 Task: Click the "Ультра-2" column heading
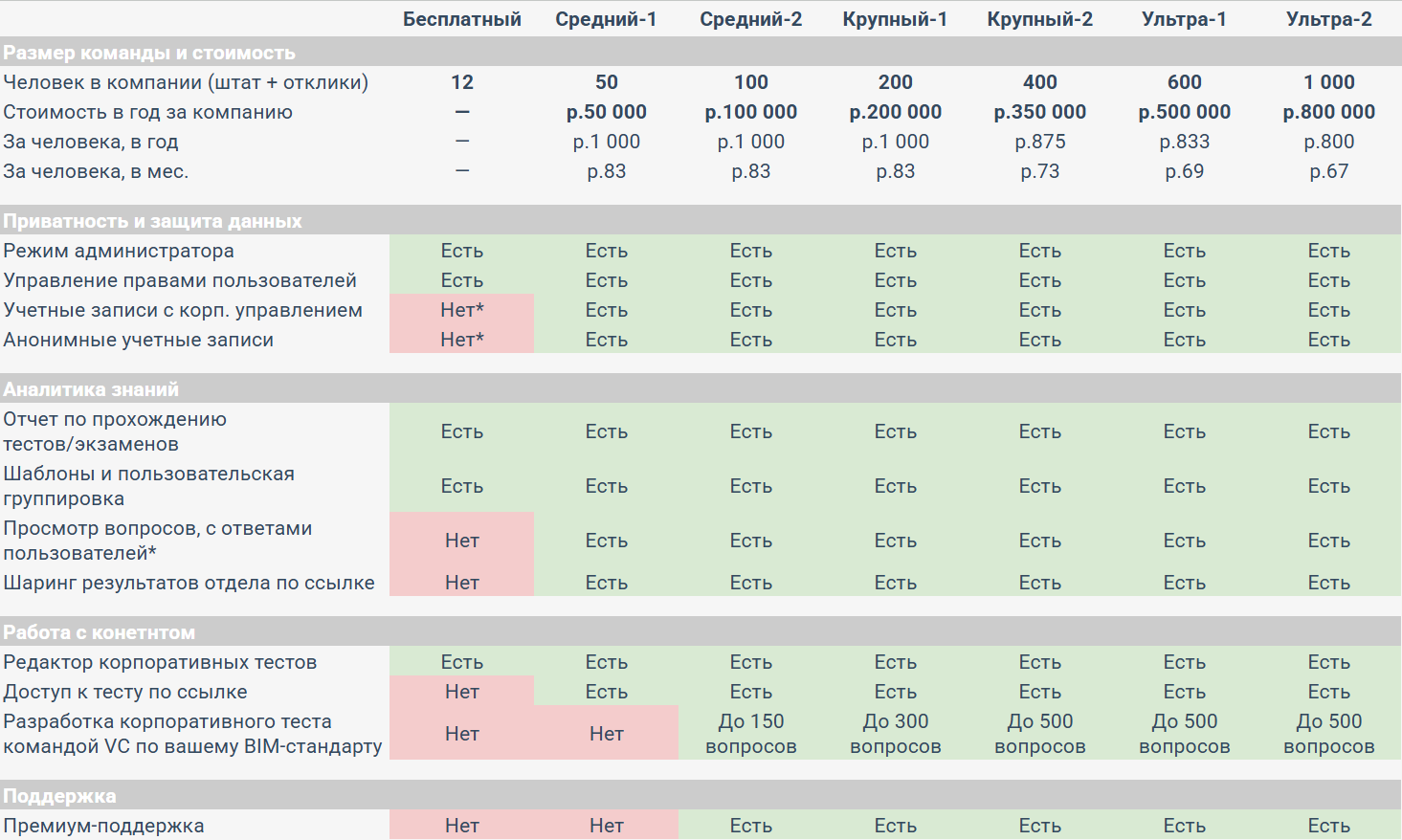(1328, 19)
